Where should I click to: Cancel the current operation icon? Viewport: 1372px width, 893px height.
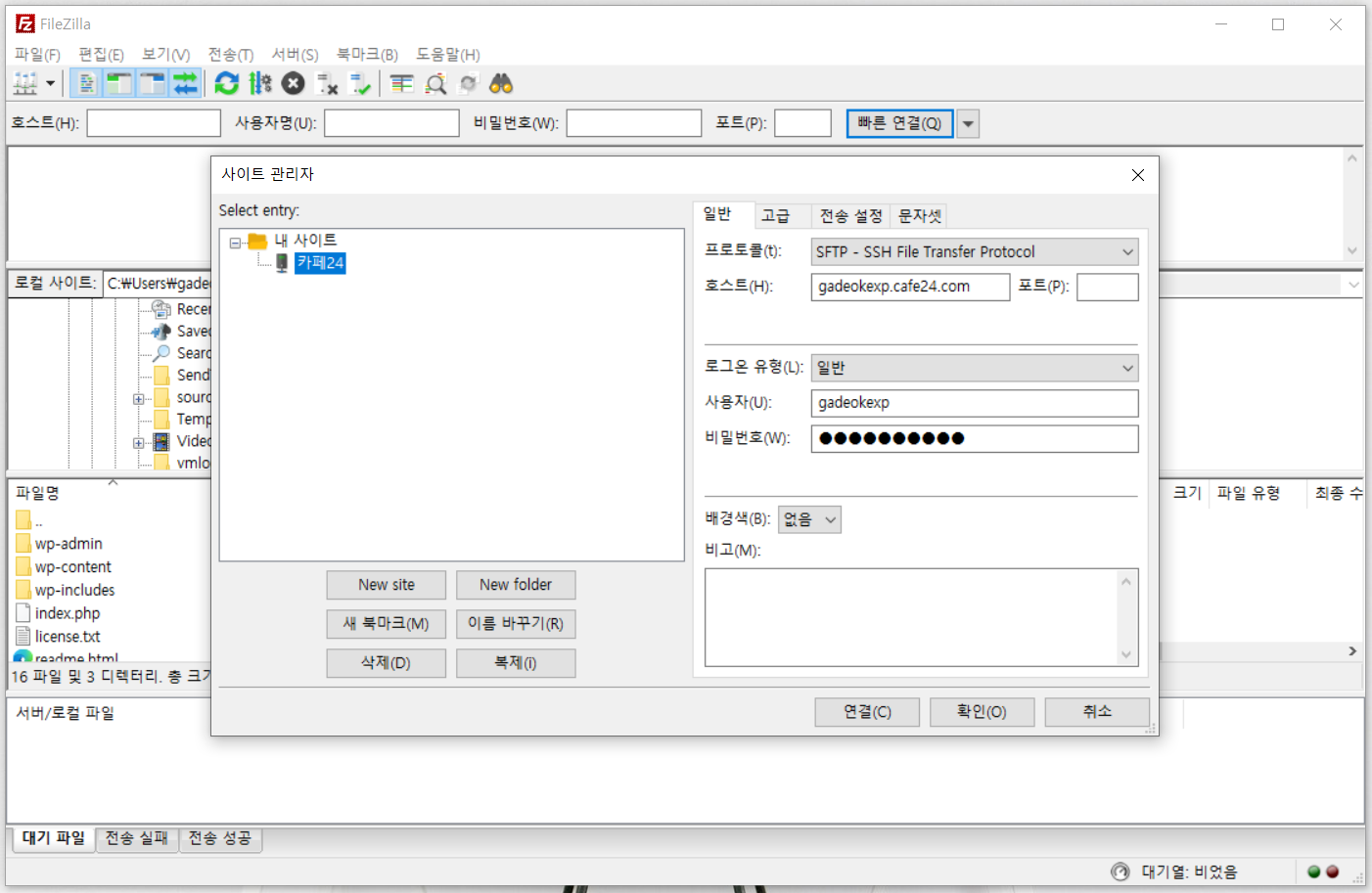pos(294,84)
